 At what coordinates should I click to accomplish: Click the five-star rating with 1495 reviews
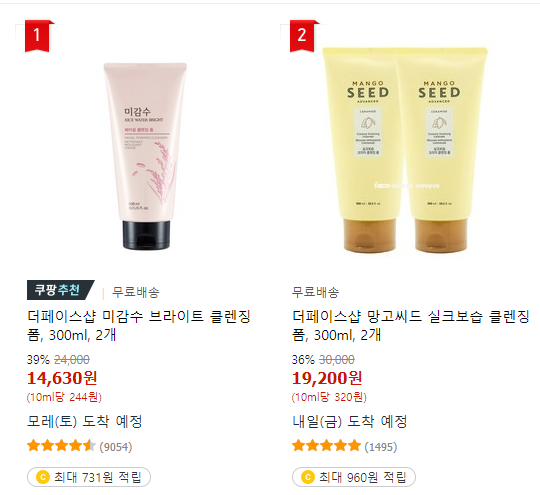(326, 445)
